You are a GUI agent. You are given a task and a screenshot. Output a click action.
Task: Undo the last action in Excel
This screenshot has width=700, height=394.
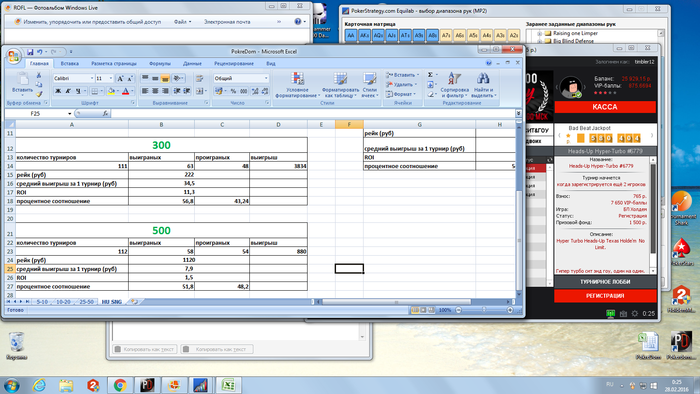click(x=39, y=52)
